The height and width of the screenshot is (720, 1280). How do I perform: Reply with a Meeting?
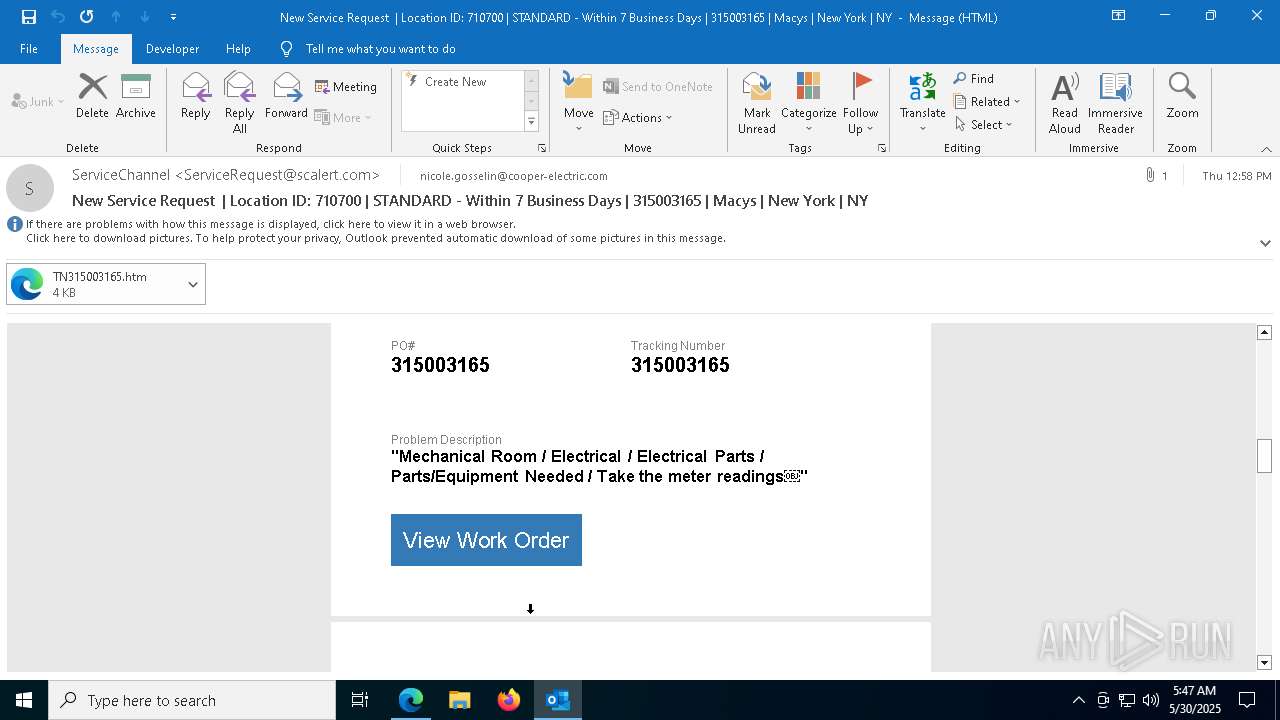point(346,87)
